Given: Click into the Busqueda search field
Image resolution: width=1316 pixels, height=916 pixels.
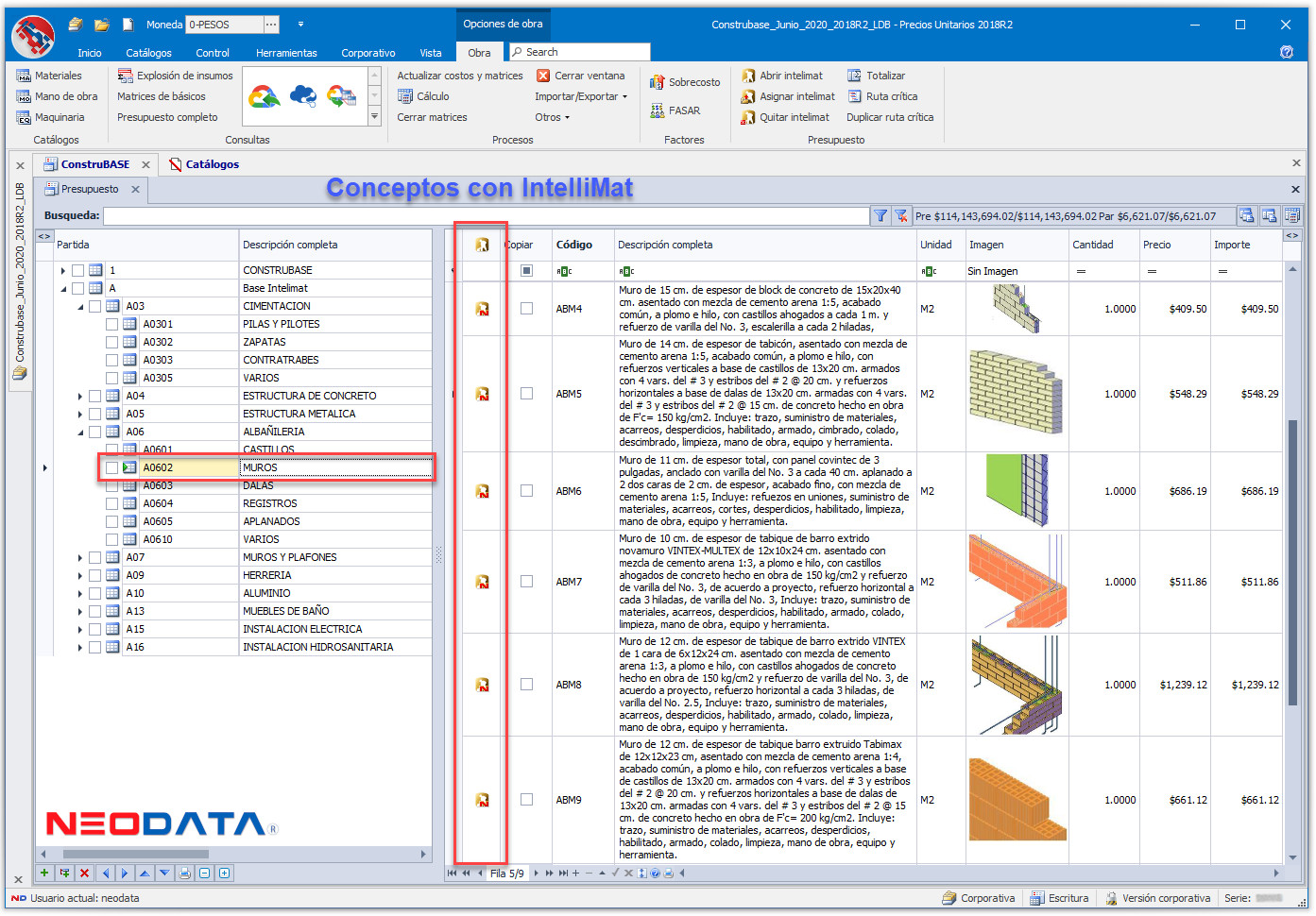Looking at the screenshot, I should (486, 215).
